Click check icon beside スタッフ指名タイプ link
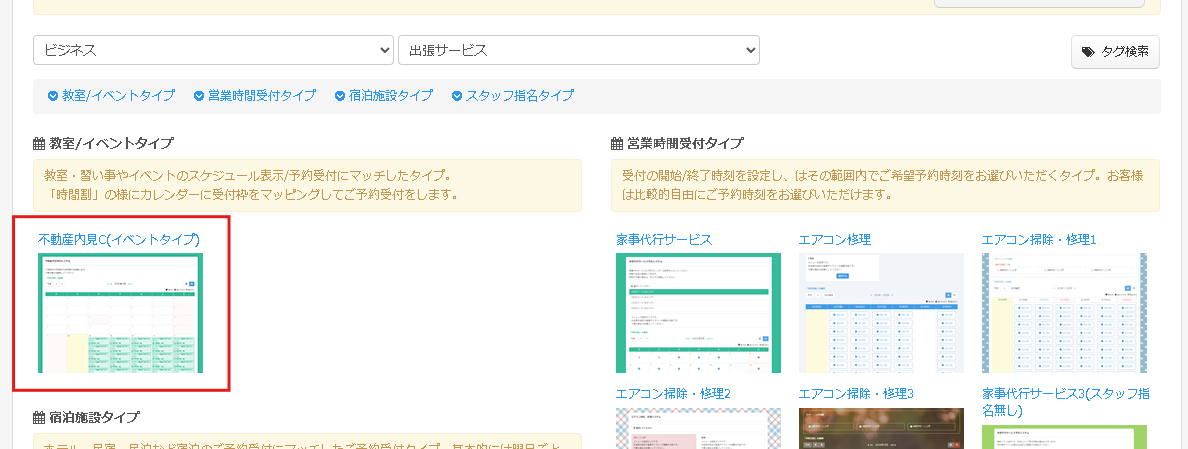The image size is (1188, 449). (457, 96)
